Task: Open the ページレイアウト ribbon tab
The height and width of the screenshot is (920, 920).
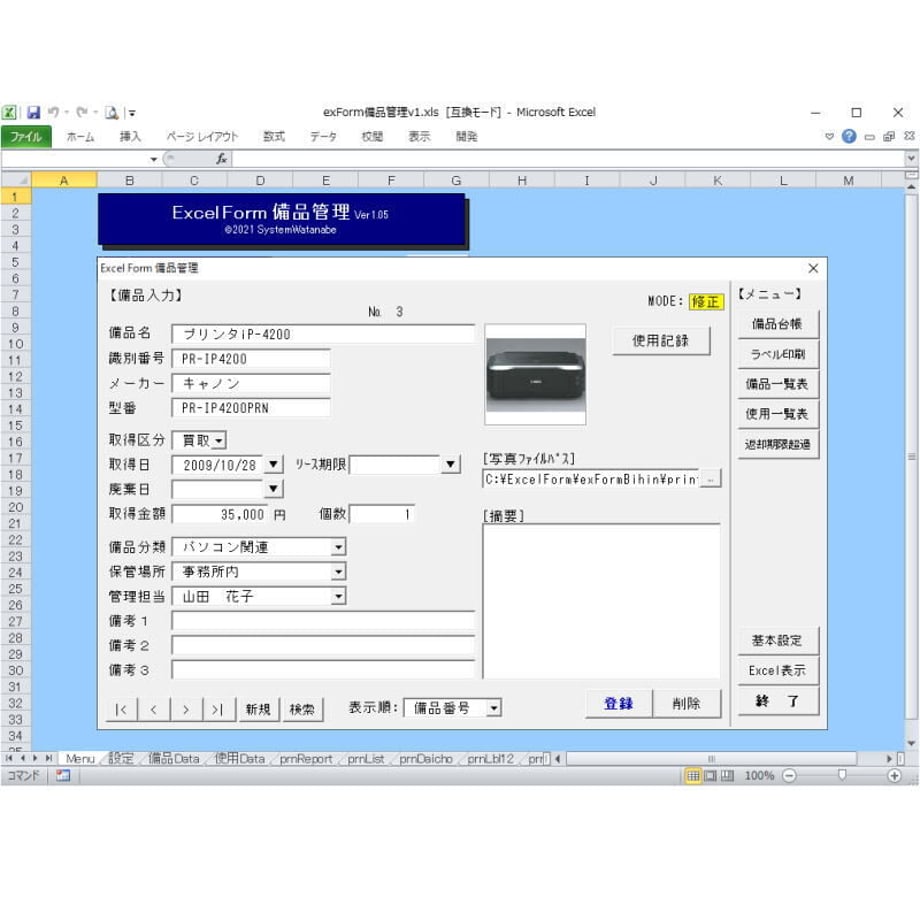Action: pos(202,137)
